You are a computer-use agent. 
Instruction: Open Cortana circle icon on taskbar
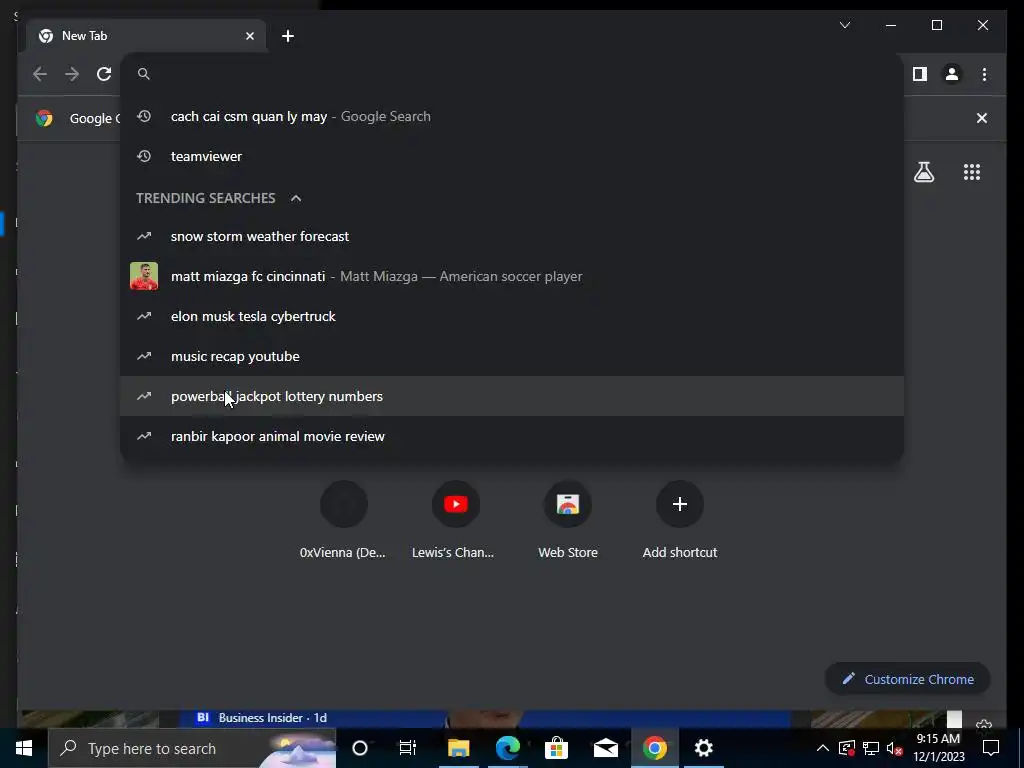[x=360, y=748]
